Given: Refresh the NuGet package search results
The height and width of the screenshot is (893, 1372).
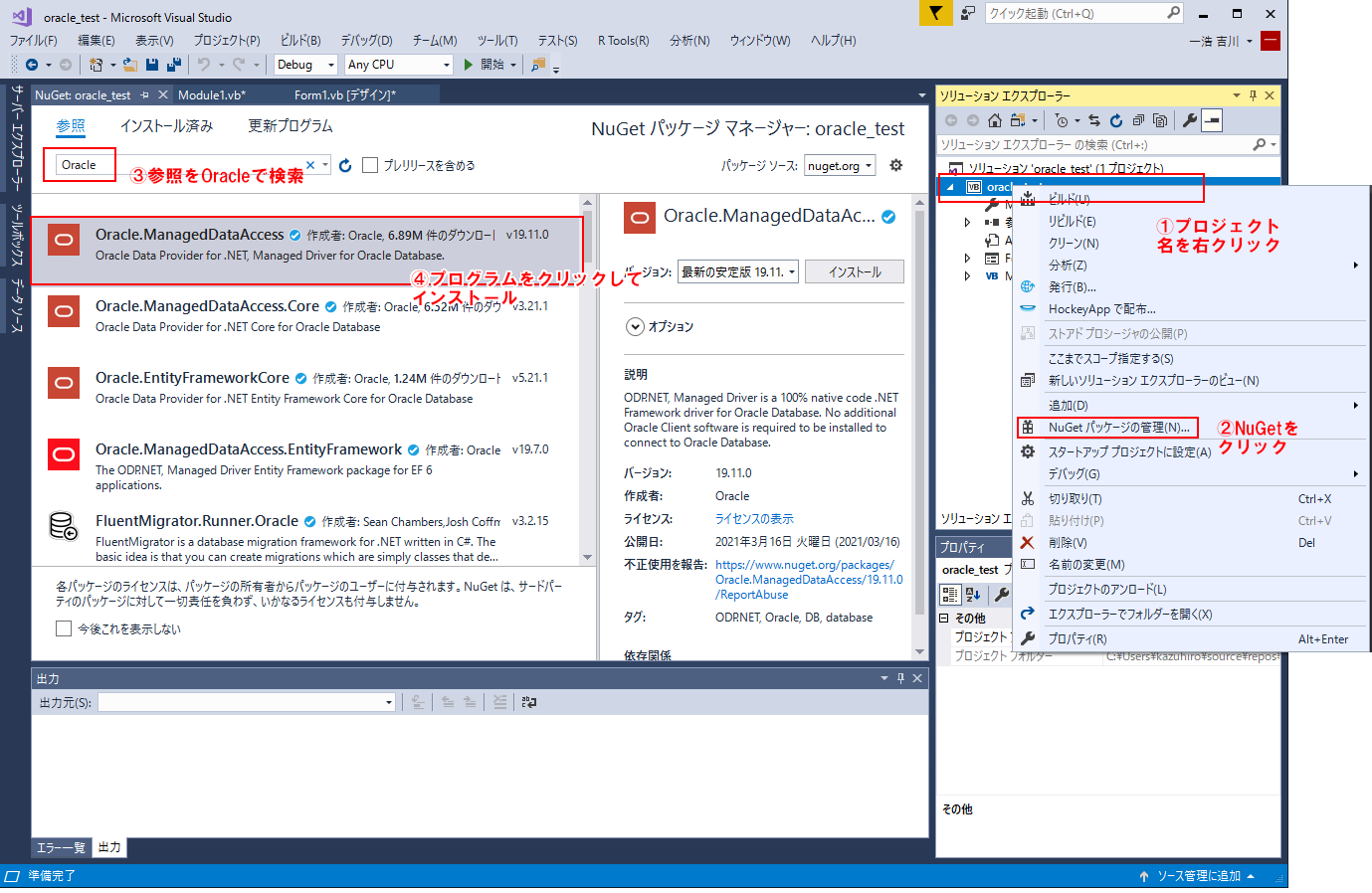Looking at the screenshot, I should (x=345, y=166).
